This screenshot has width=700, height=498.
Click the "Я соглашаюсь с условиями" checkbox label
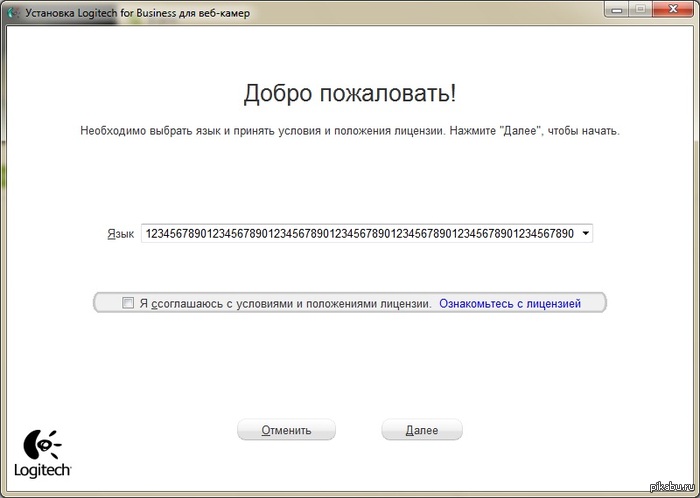pyautogui.click(x=285, y=302)
